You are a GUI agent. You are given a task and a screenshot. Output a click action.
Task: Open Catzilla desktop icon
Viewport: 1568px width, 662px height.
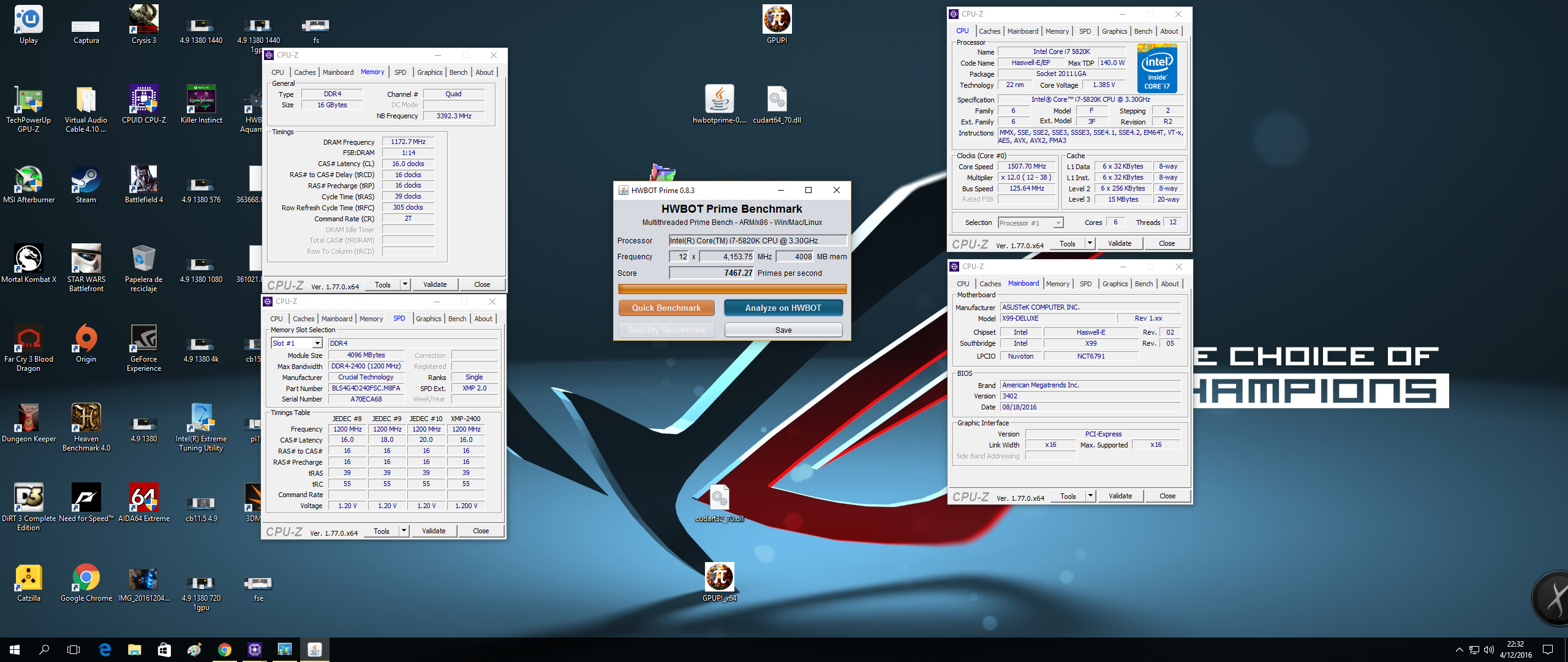28,582
